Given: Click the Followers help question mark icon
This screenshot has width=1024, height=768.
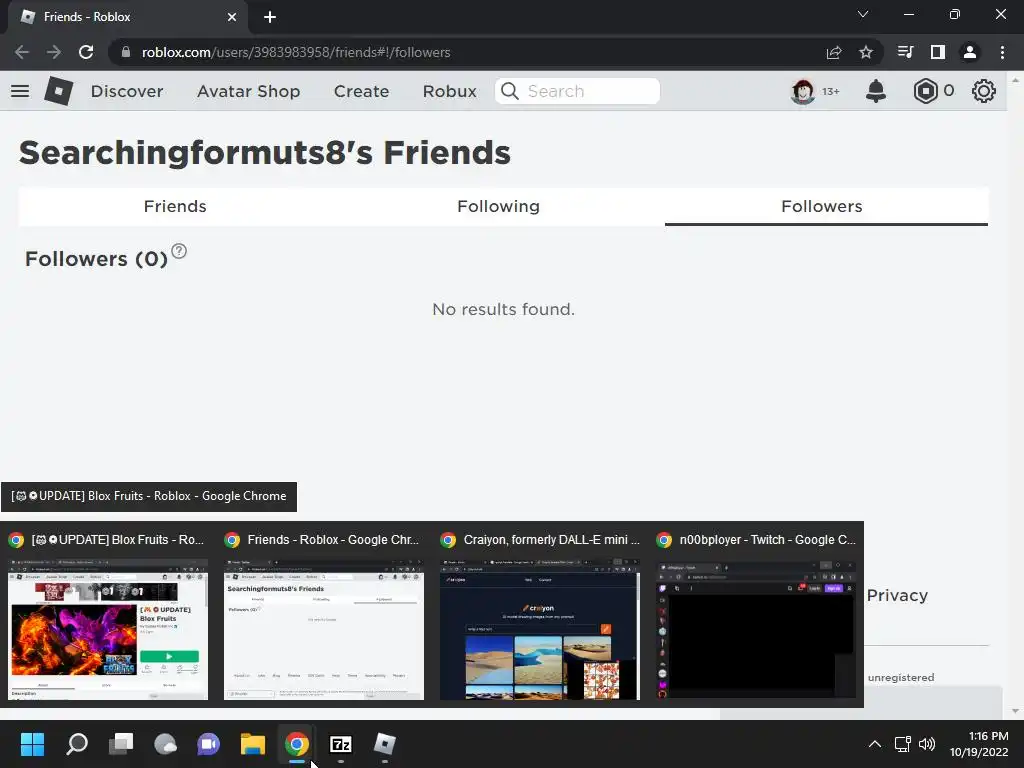Looking at the screenshot, I should click(x=179, y=251).
